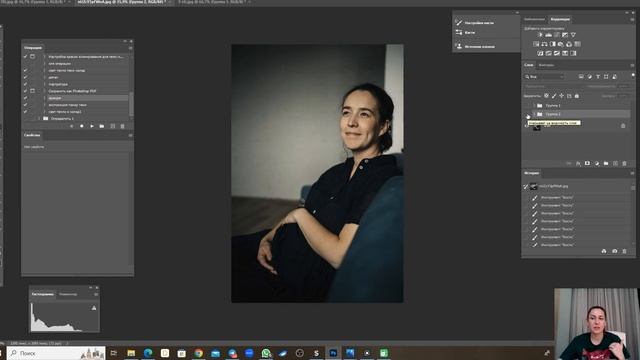Set history brush source to the jpg snapshot

click(x=526, y=187)
